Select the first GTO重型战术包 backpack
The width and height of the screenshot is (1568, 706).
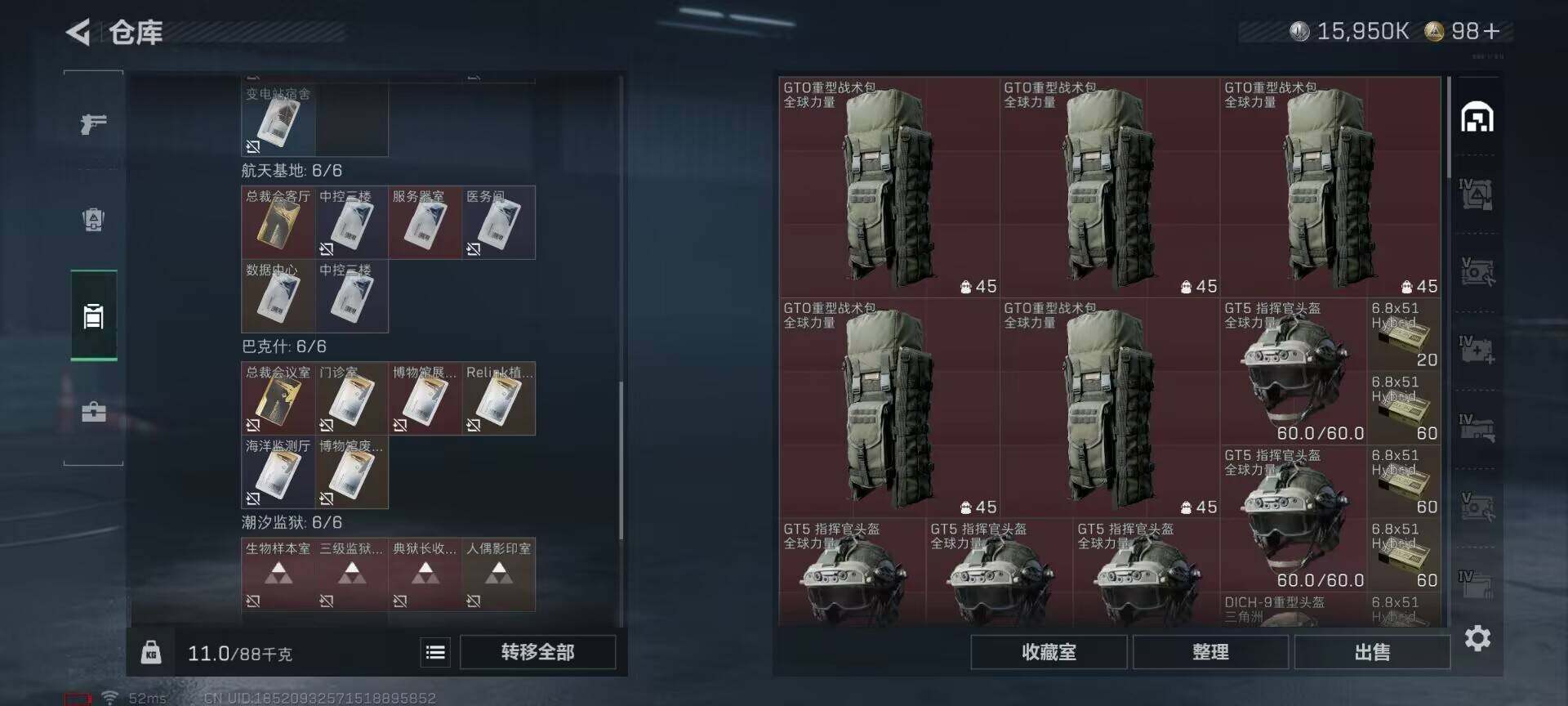point(889,187)
